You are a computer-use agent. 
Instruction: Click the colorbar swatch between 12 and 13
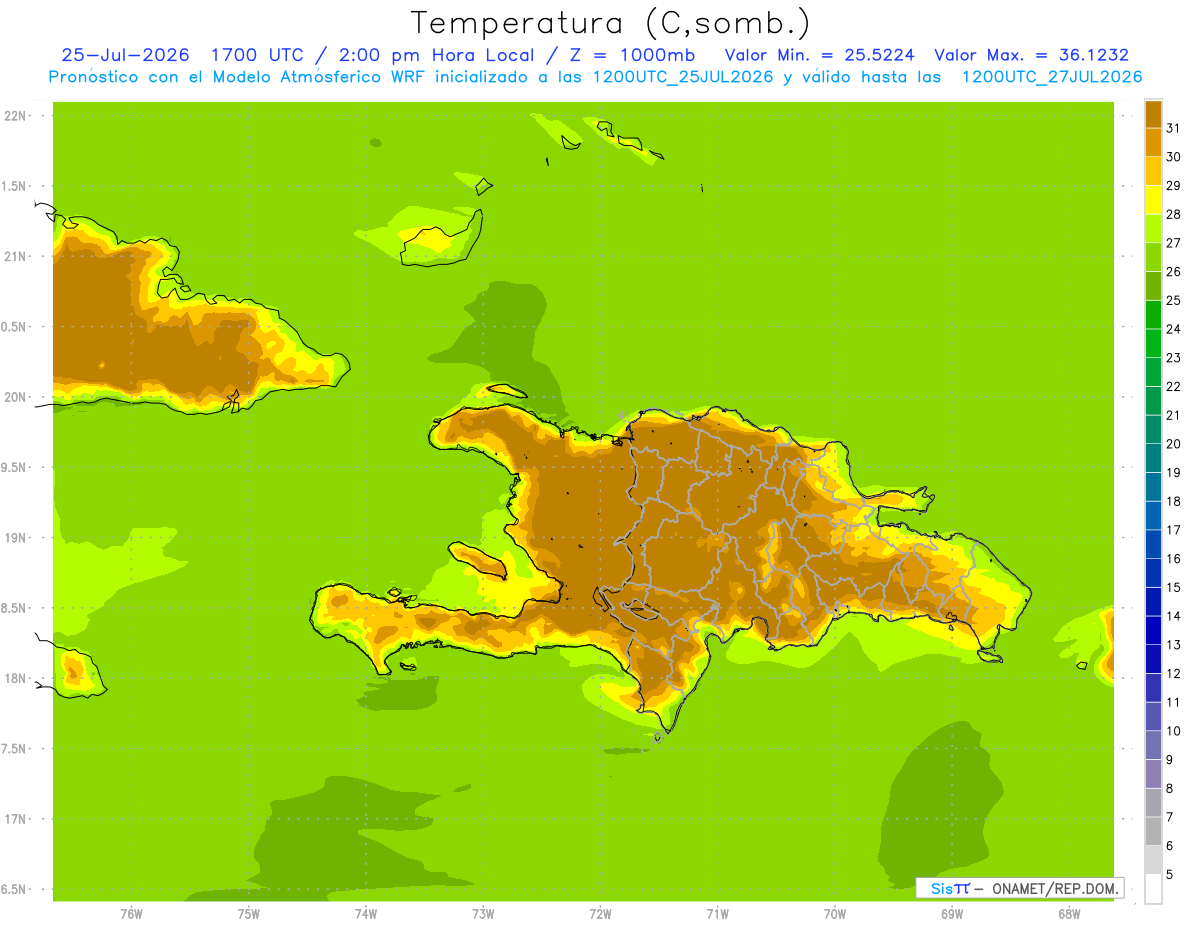[1153, 659]
